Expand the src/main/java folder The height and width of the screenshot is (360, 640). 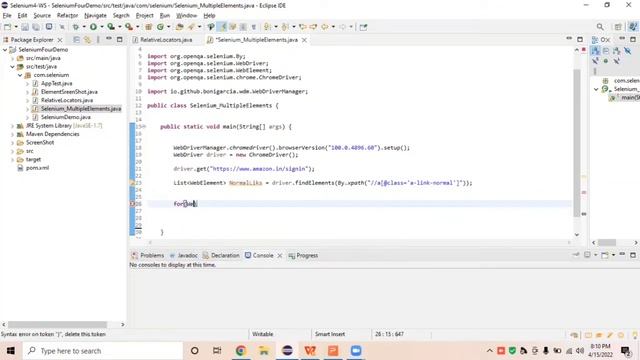[x=13, y=58]
